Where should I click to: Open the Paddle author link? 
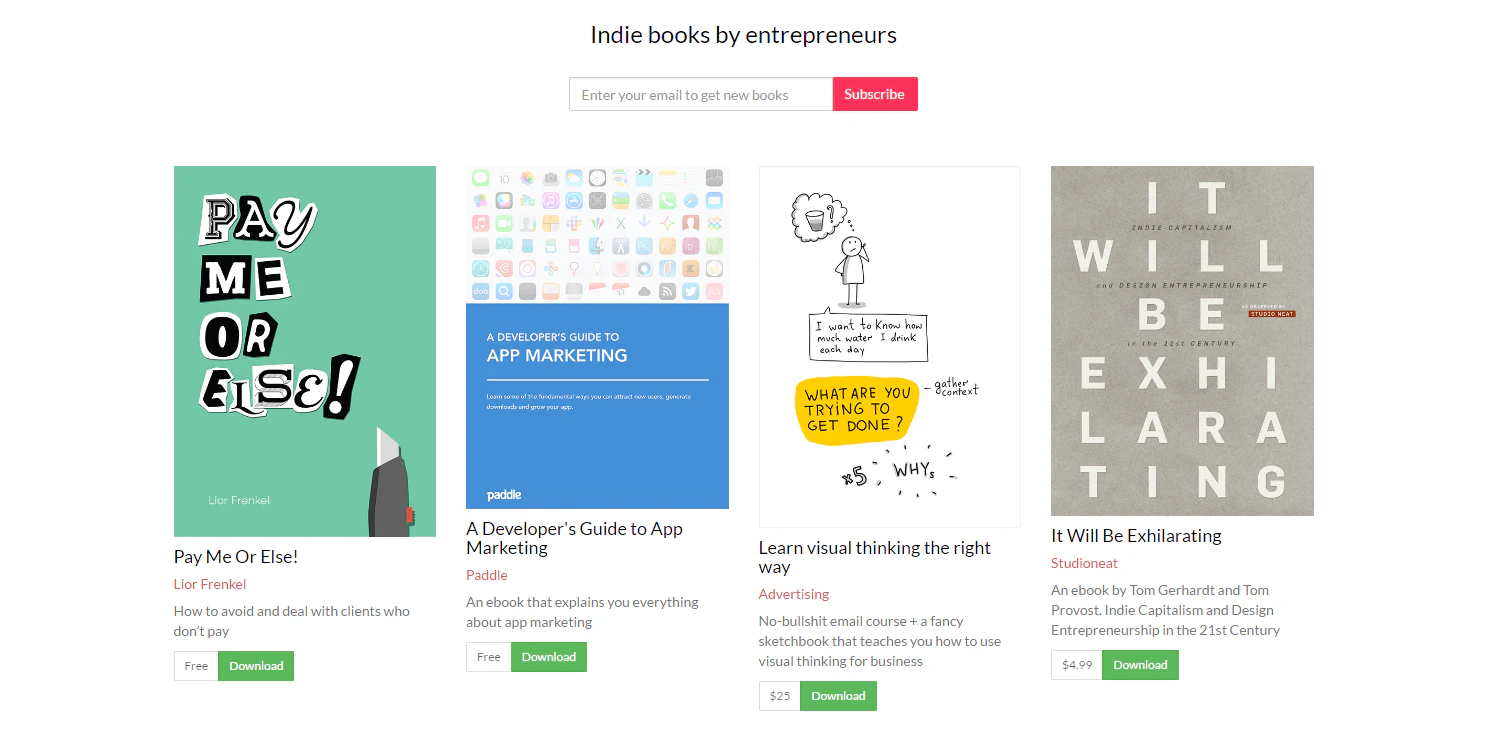click(x=487, y=575)
